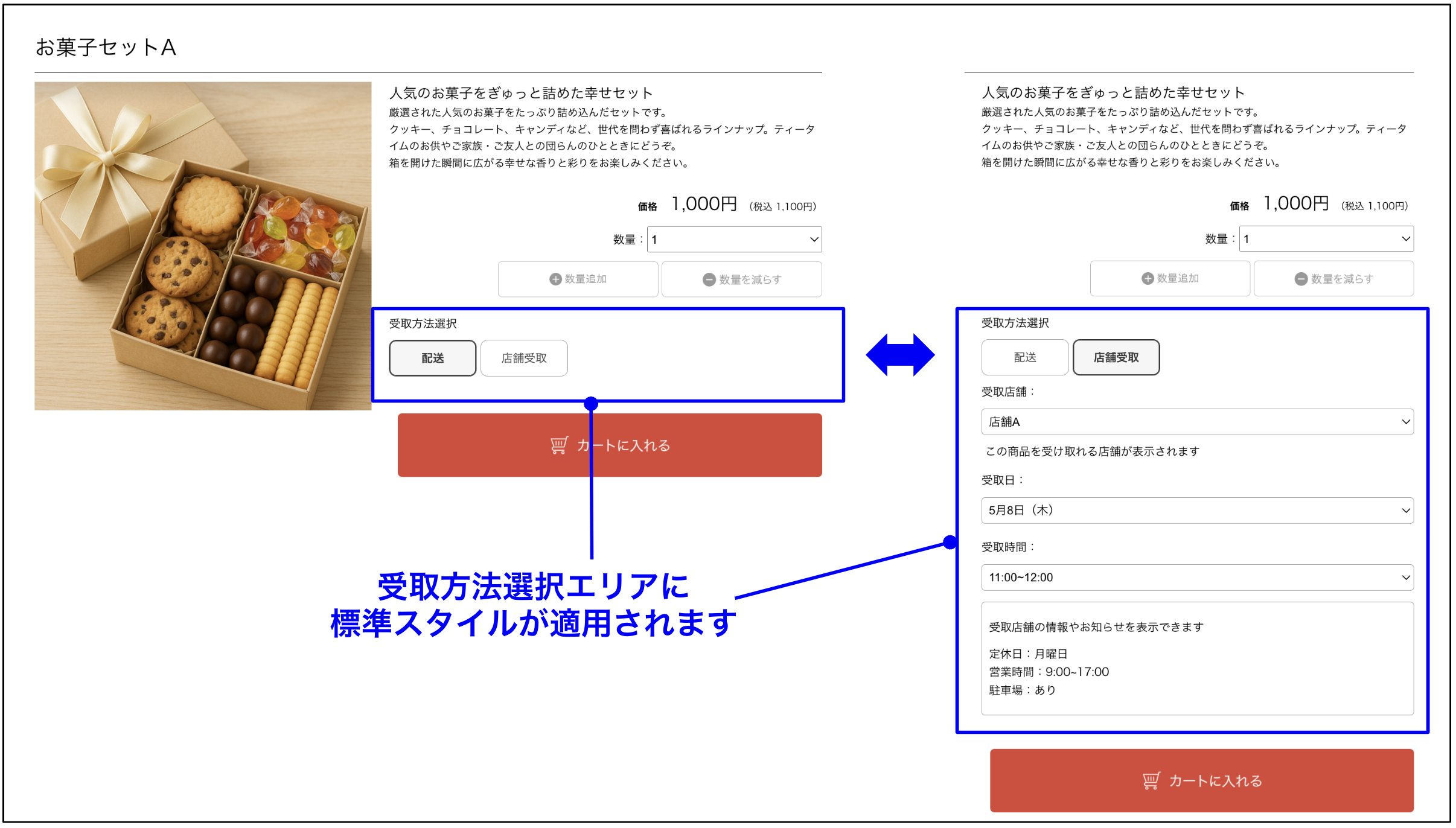The width and height of the screenshot is (1456, 828).
Task: Select 配送 option in the right panel
Action: point(1025,357)
